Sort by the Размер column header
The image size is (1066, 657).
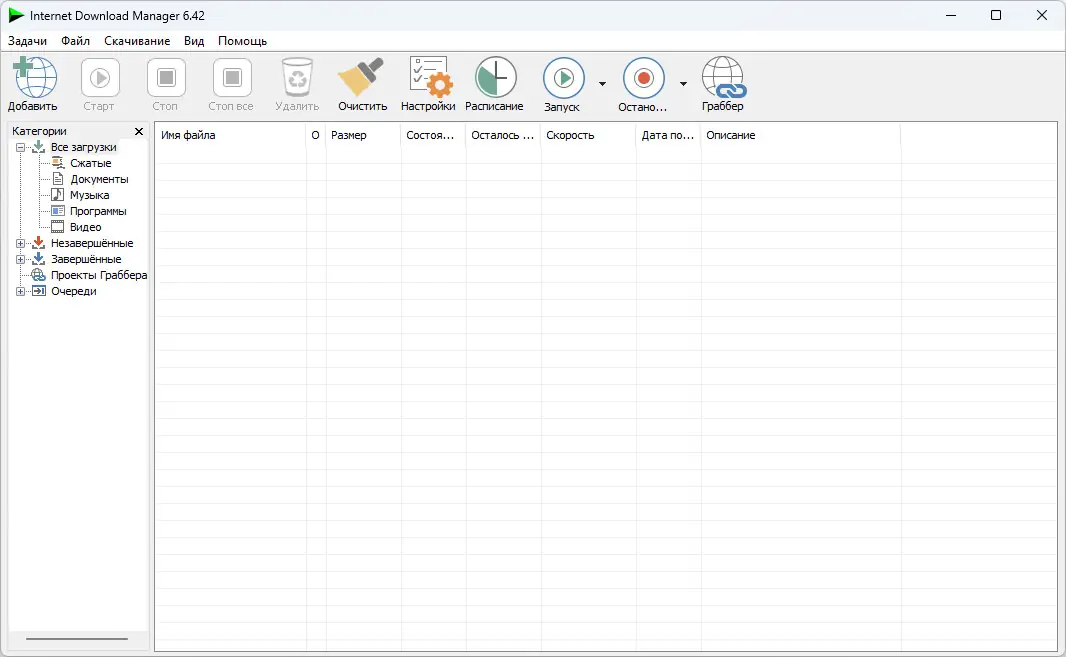pos(363,135)
